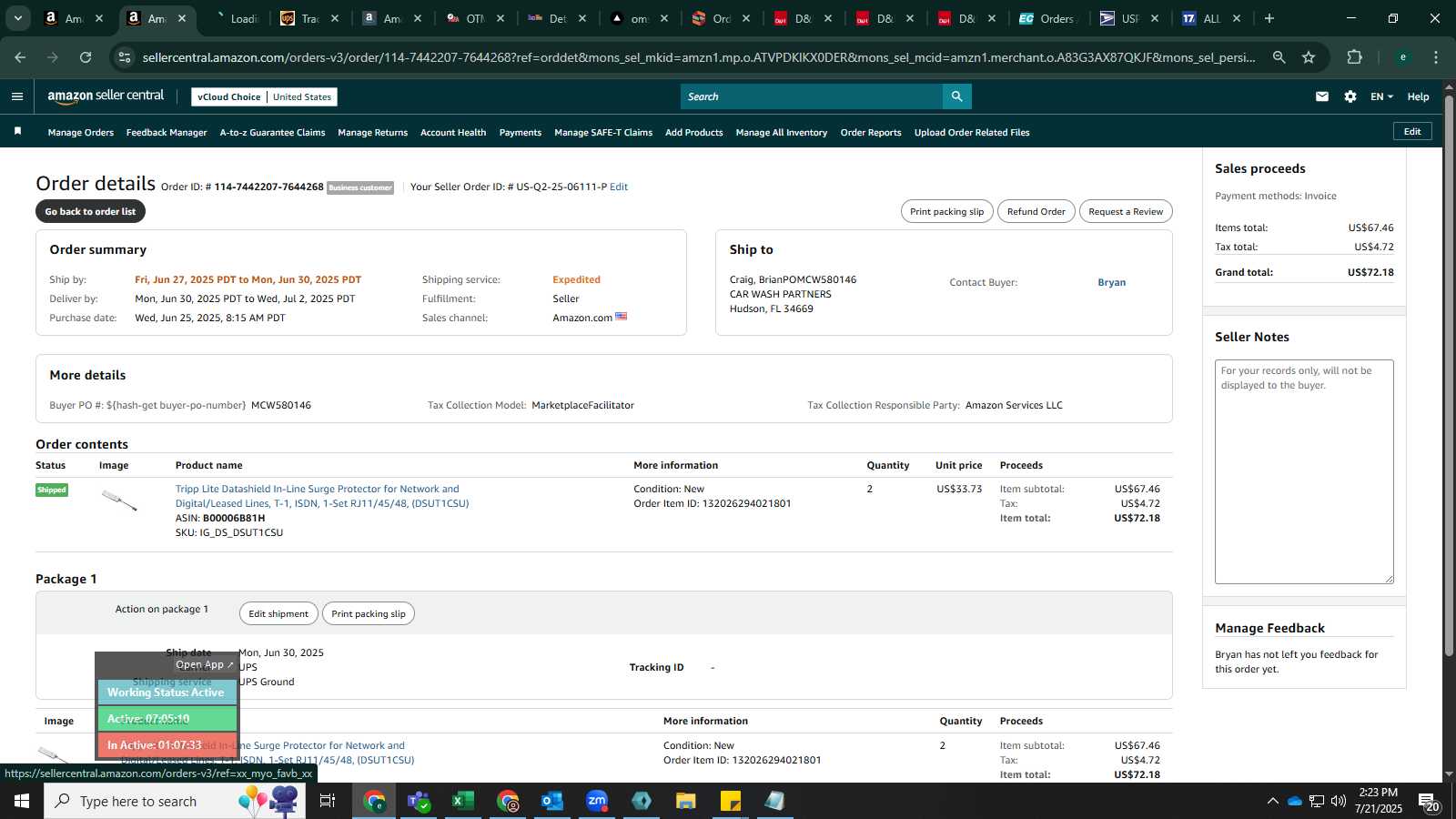This screenshot has height=819, width=1456.
Task: Reload the page with refresh icon
Action: pos(86,57)
